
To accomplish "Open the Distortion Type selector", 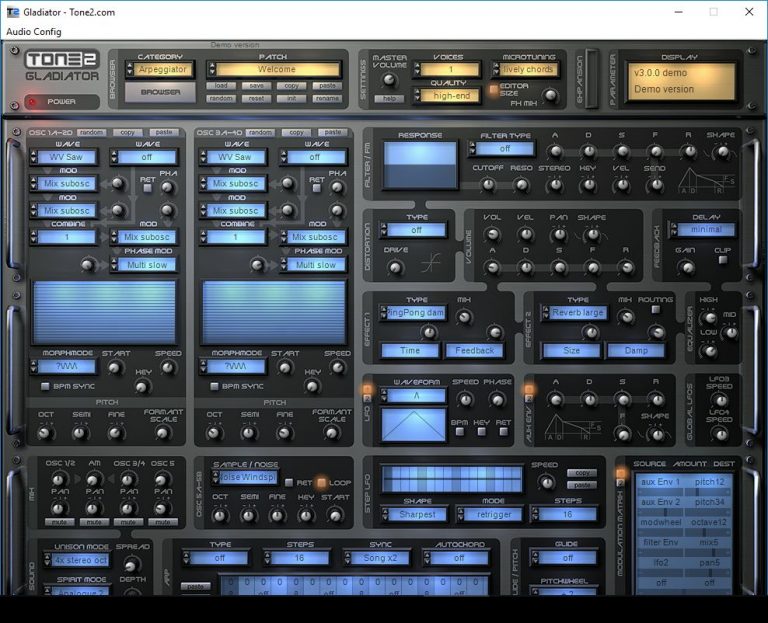I will pos(413,230).
